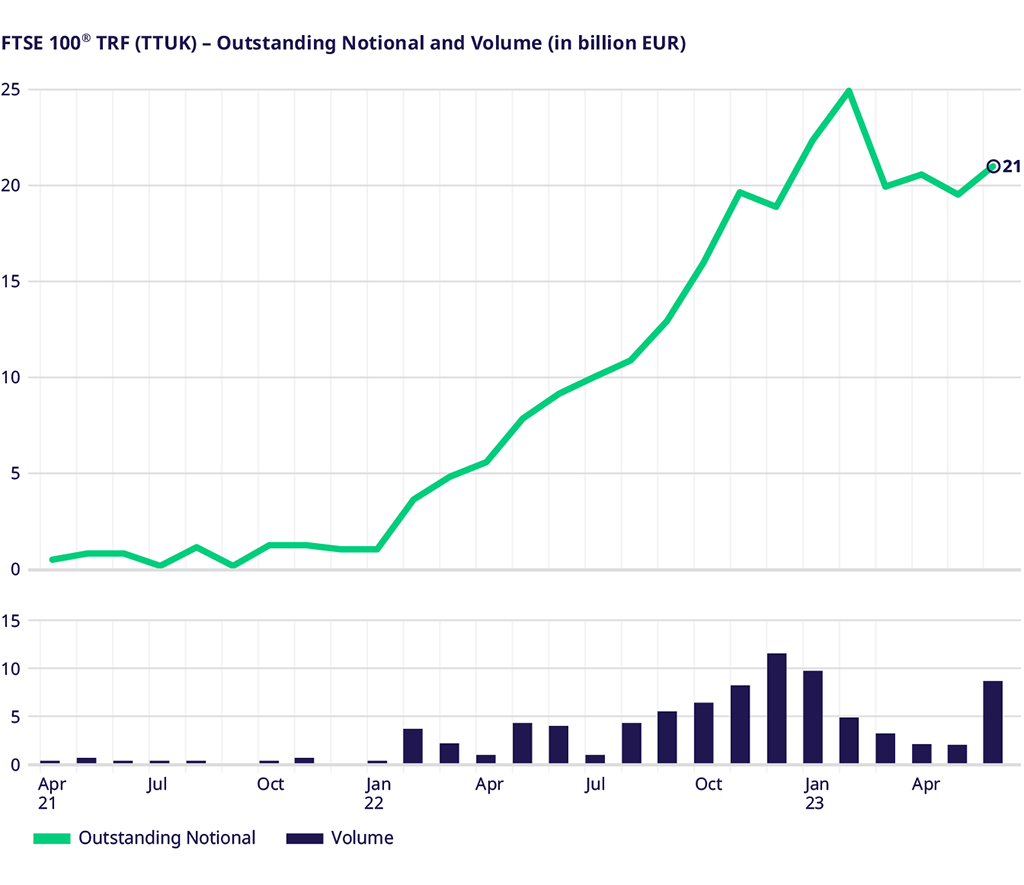Toggle the Outstanding Notional legend label
The image size is (1024, 885).
coord(167,838)
